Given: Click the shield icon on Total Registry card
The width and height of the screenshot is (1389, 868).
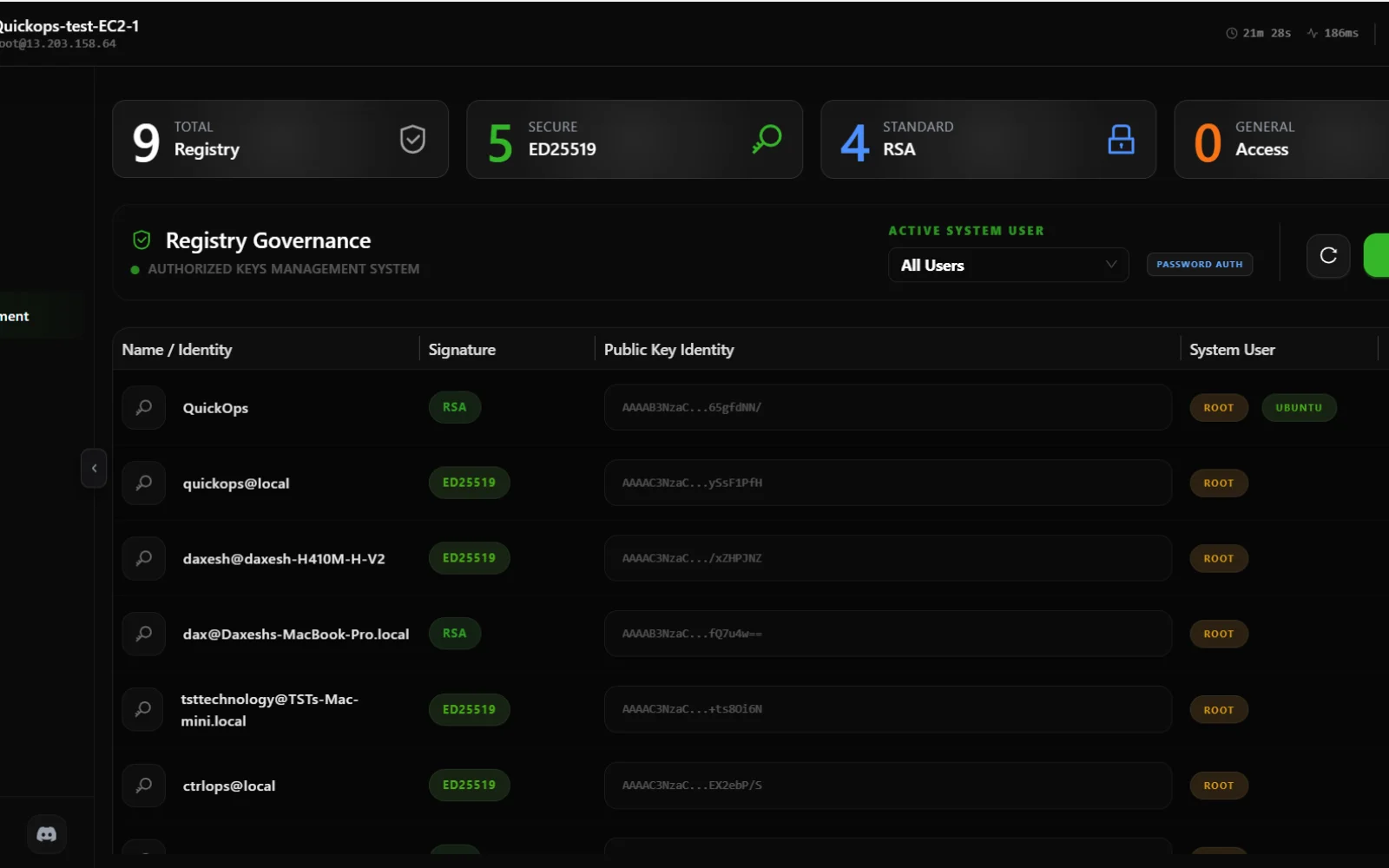Looking at the screenshot, I should 412,139.
